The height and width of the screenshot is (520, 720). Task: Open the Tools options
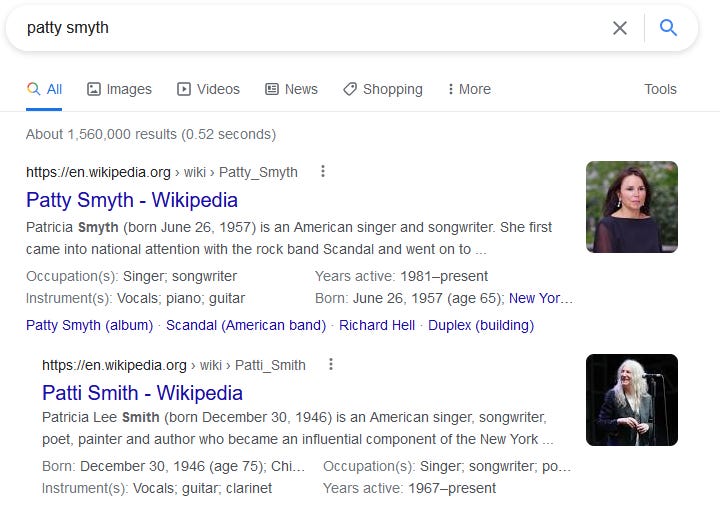point(660,89)
